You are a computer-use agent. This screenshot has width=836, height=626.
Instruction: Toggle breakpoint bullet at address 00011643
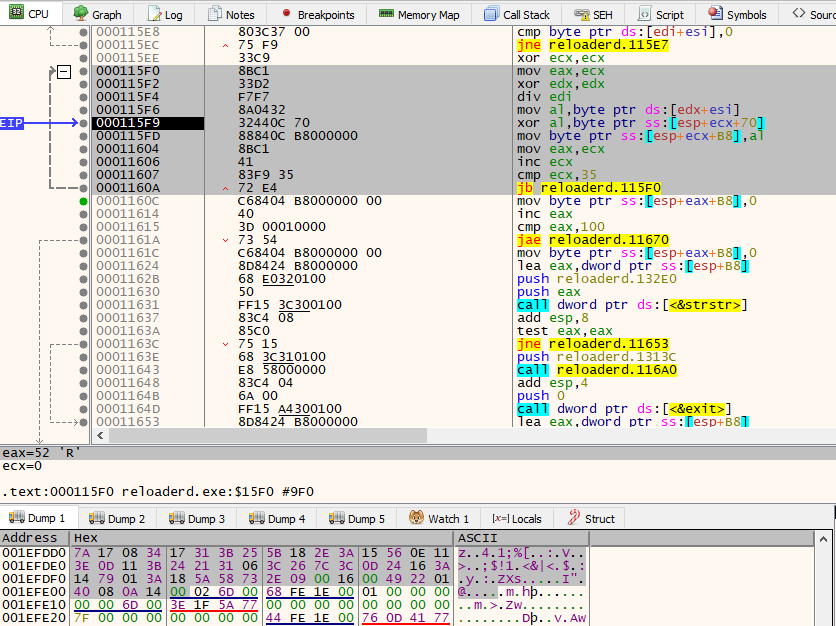[x=83, y=370]
